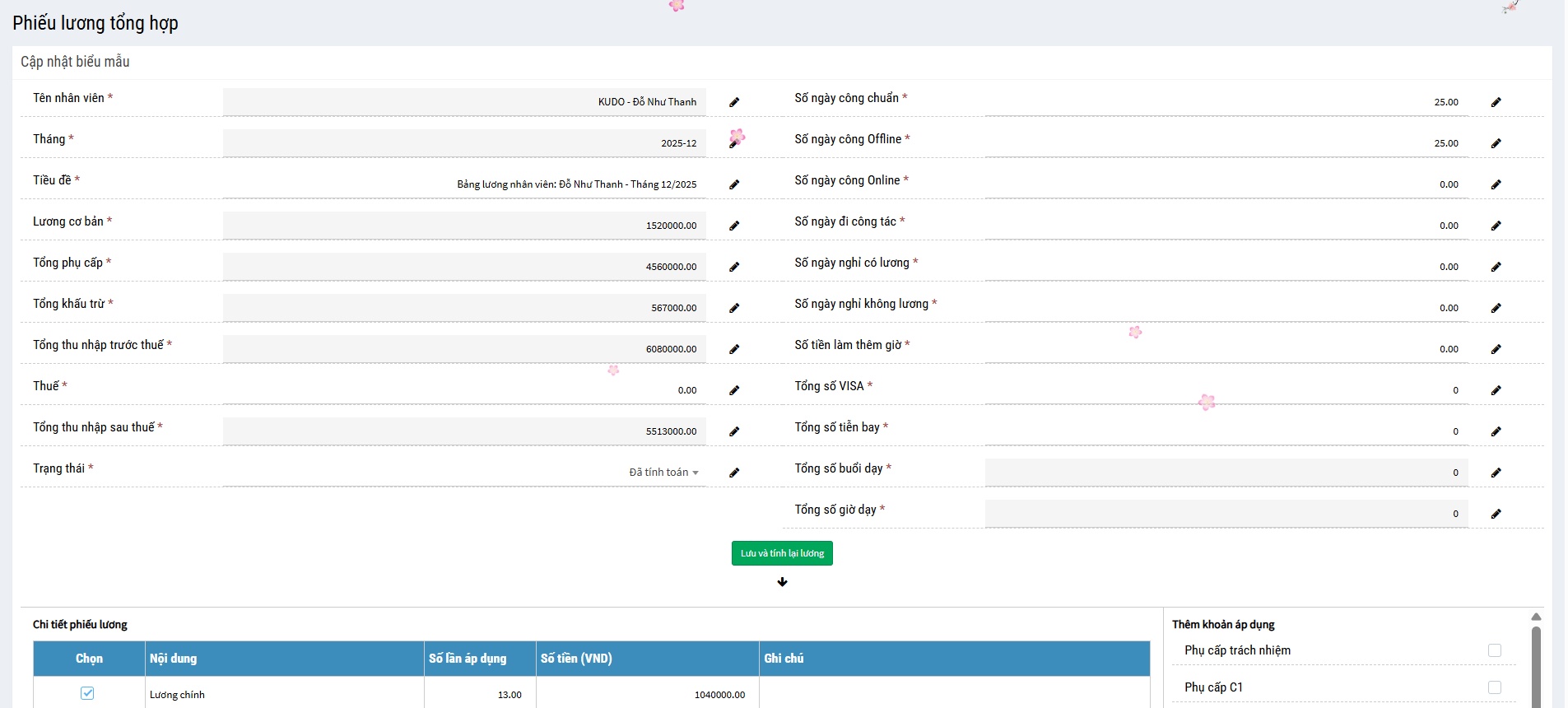Screen dimensions: 1568x708
Task: Click the Tháng value field
Action: pos(464,143)
